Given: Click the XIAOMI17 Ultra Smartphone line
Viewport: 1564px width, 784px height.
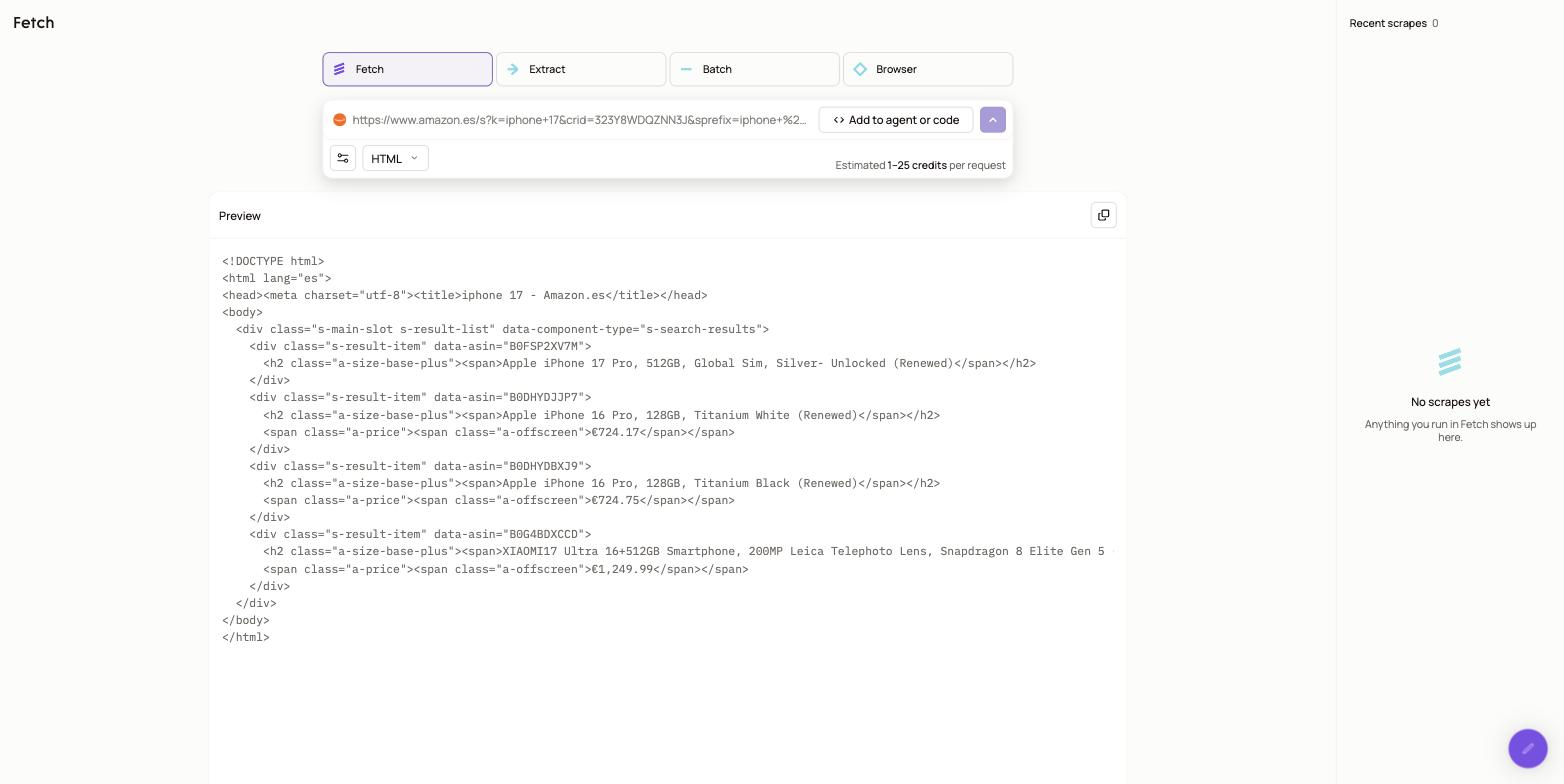Looking at the screenshot, I should 688,551.
